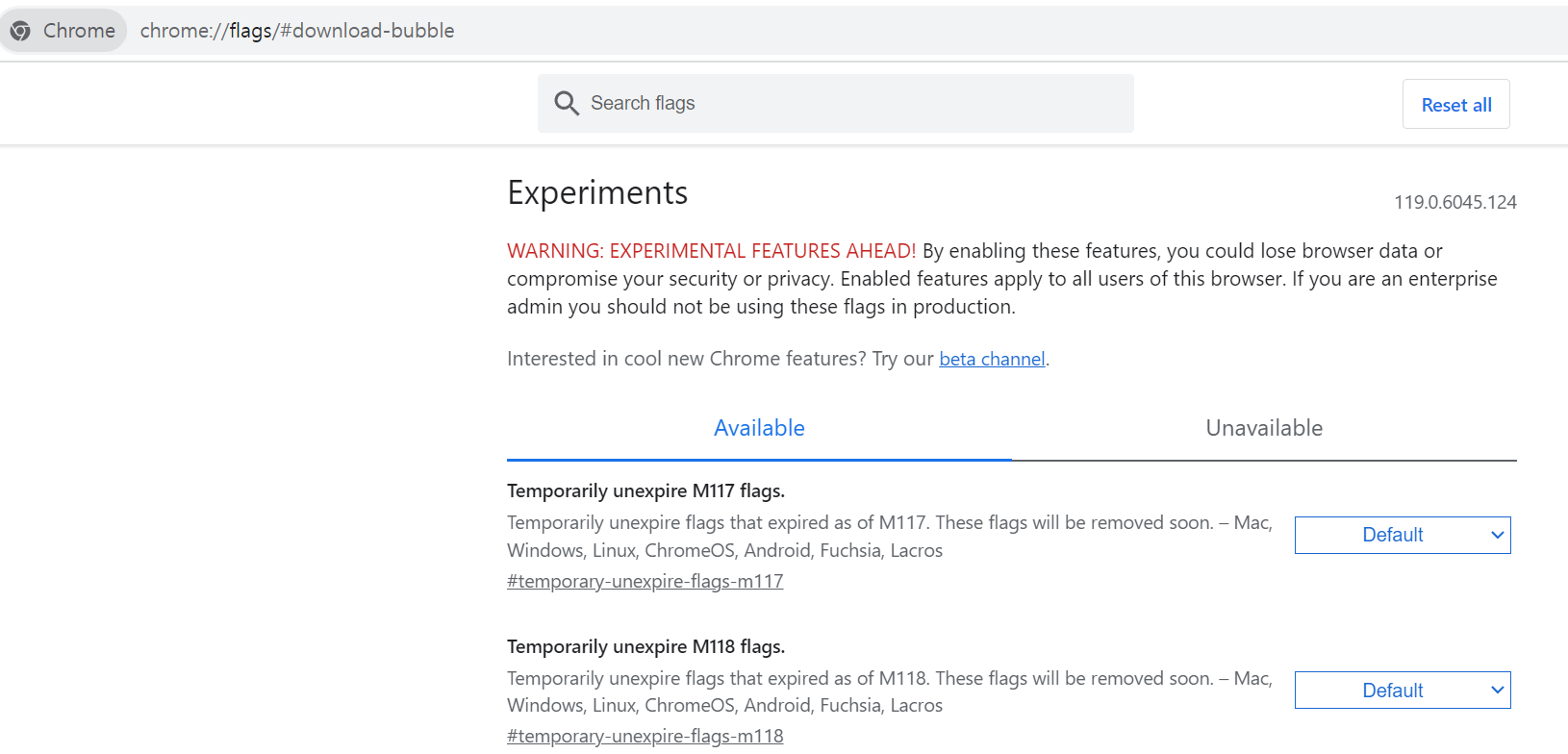Click the M118 flag description text

coord(890,691)
